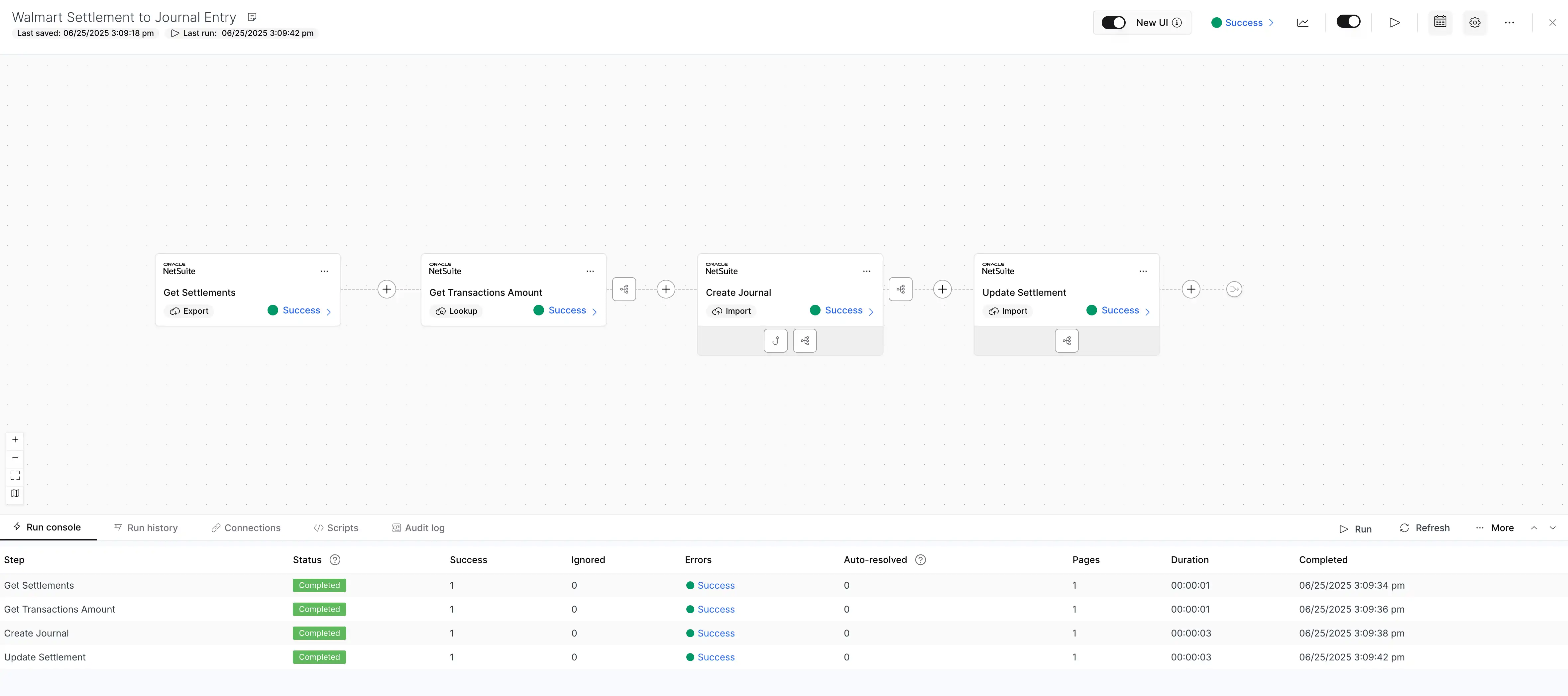The width and height of the screenshot is (1568, 696).
Task: Open flow settings gear icon
Action: [1474, 23]
